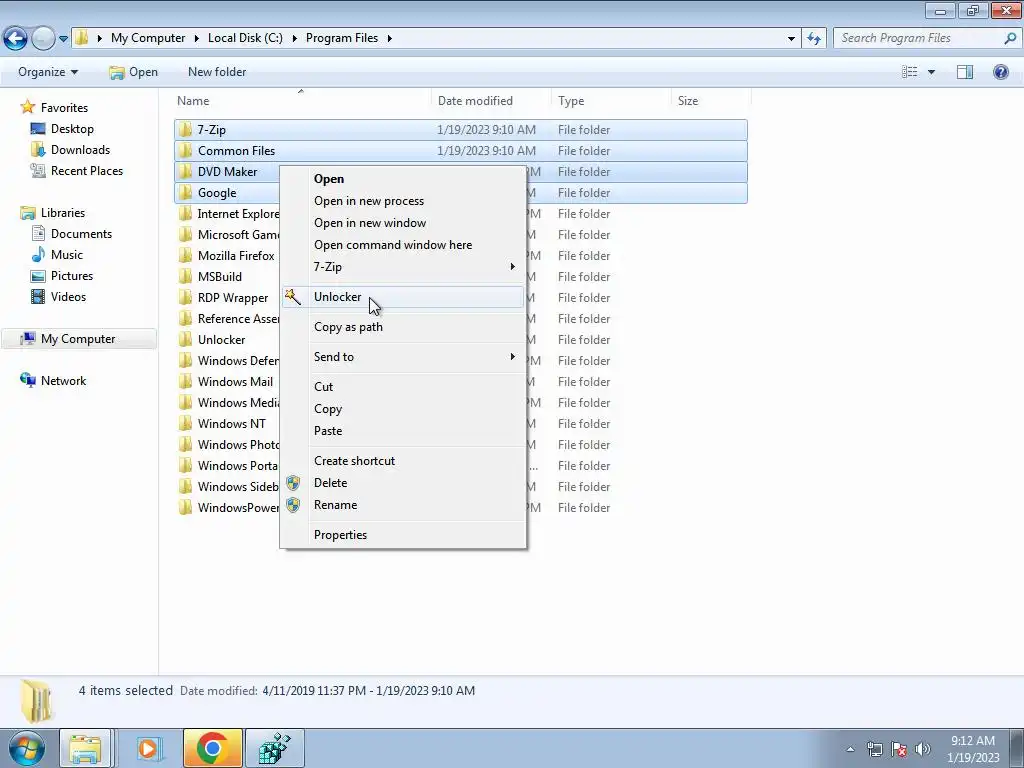Viewport: 1024px width, 768px height.
Task: Expand the 7-Zip submenu in context menu
Action: 513,266
